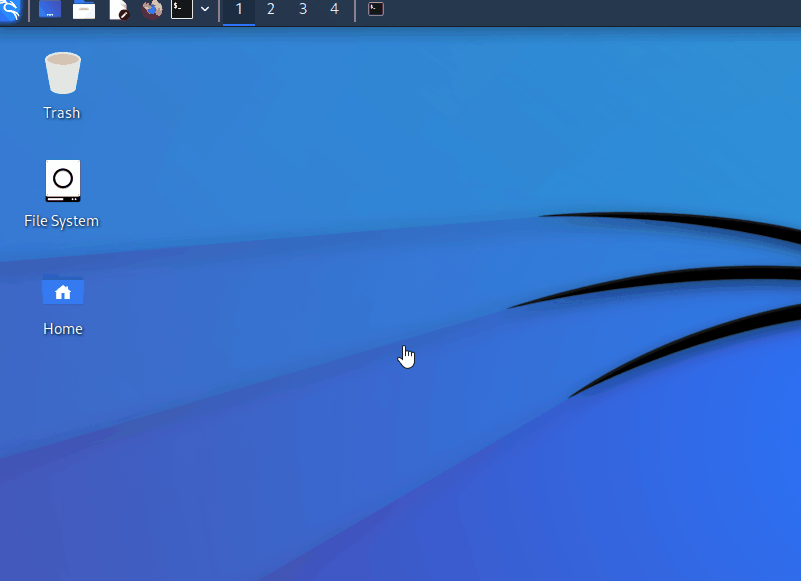The height and width of the screenshot is (581, 801).
Task: Click the Home label text
Action: pos(63,328)
